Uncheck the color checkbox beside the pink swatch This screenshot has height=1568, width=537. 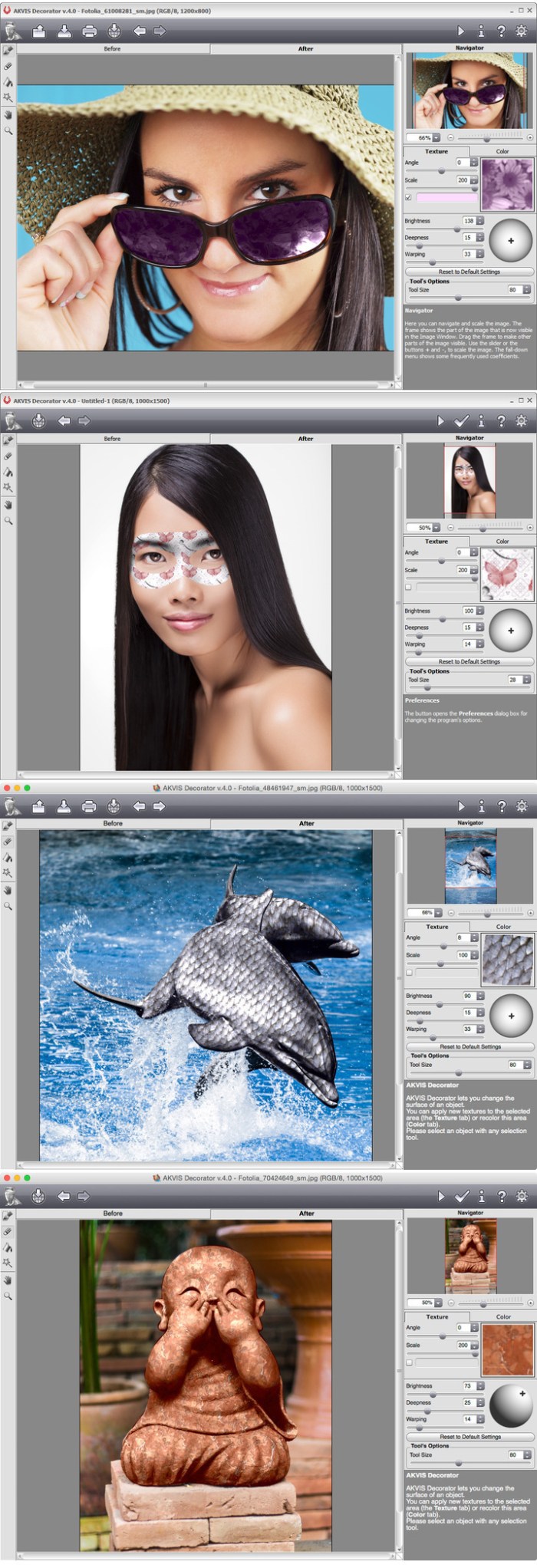tap(408, 197)
